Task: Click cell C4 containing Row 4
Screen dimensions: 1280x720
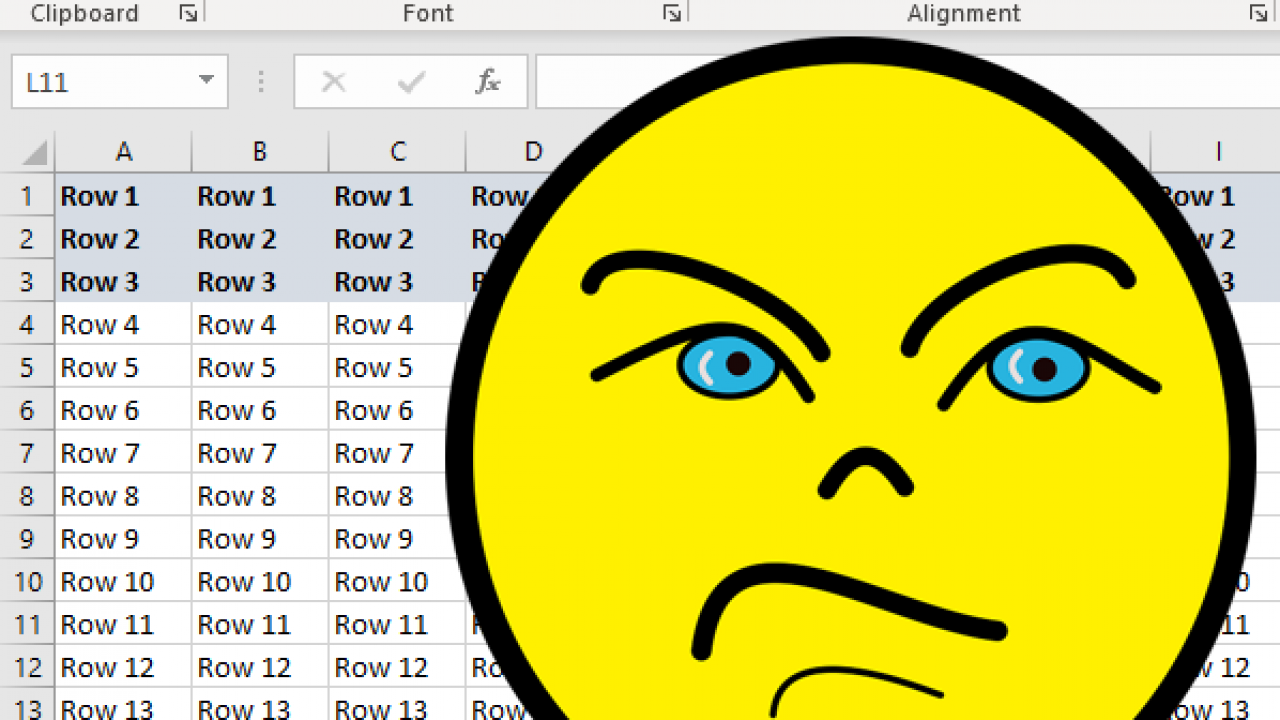Action: pos(397,325)
